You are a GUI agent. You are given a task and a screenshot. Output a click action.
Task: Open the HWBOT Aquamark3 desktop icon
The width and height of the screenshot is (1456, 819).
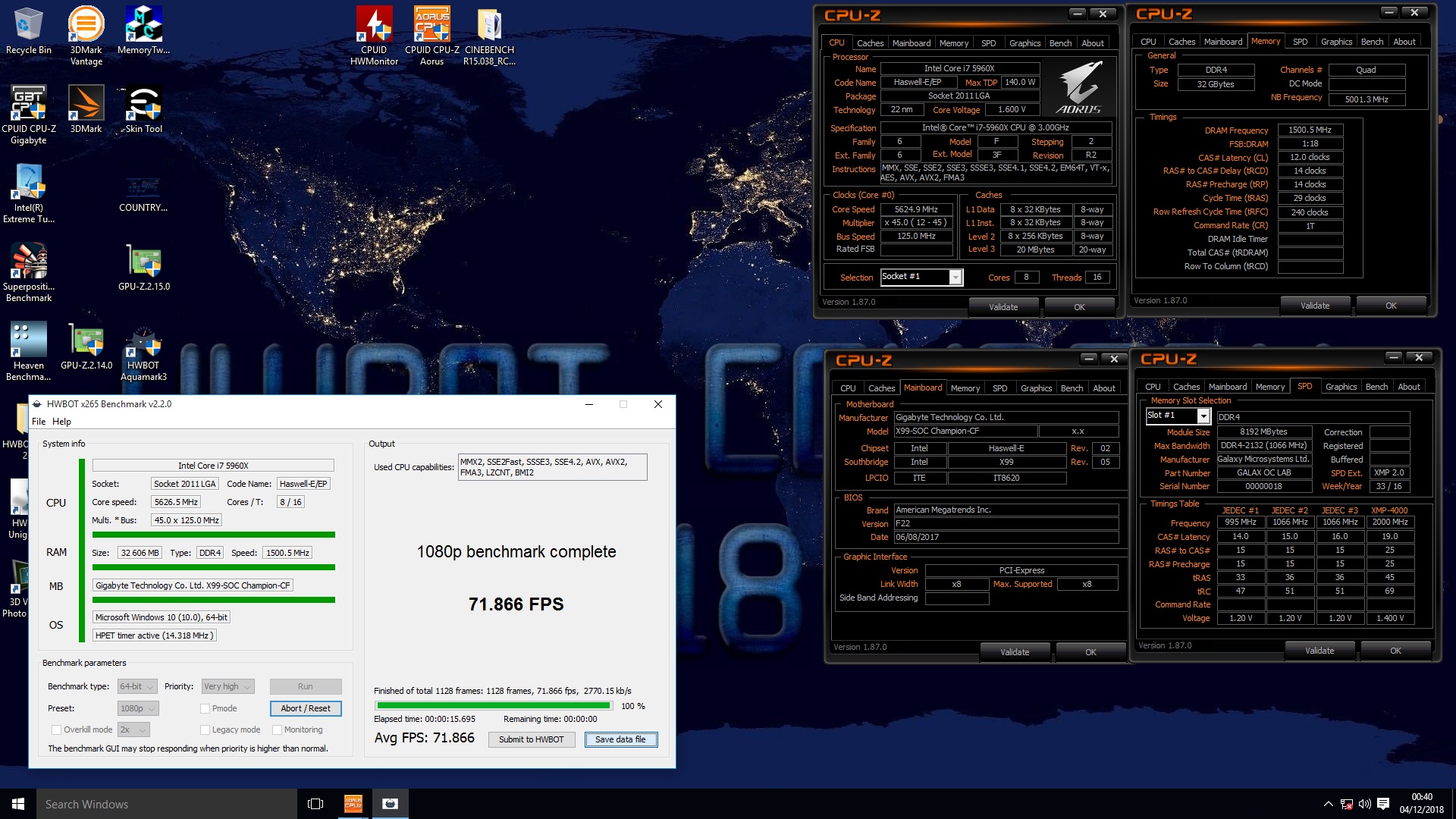143,351
